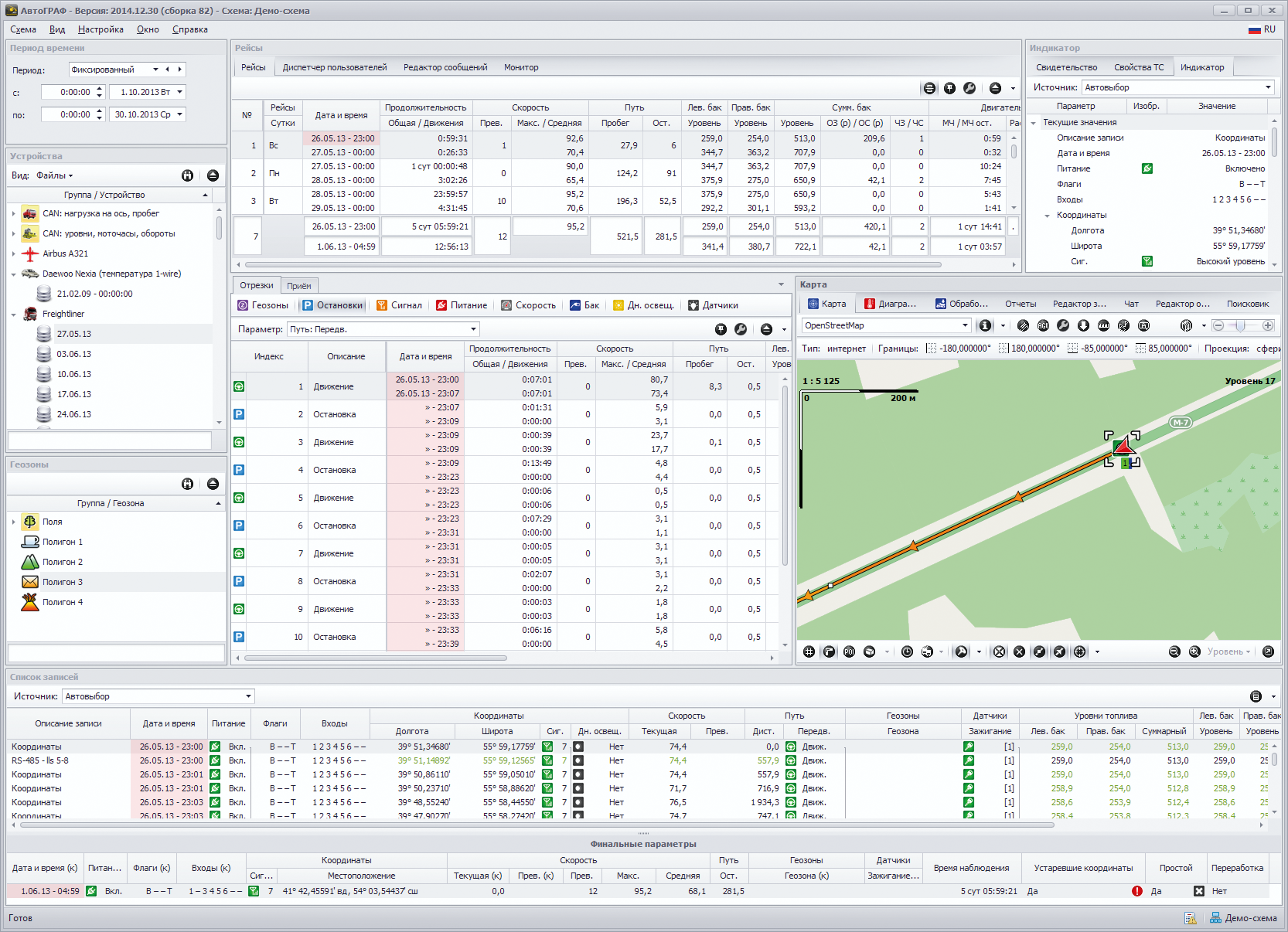Screen dimensions: 1288x932
Task: Toggle the Скорость segment filter
Action: tap(528, 305)
